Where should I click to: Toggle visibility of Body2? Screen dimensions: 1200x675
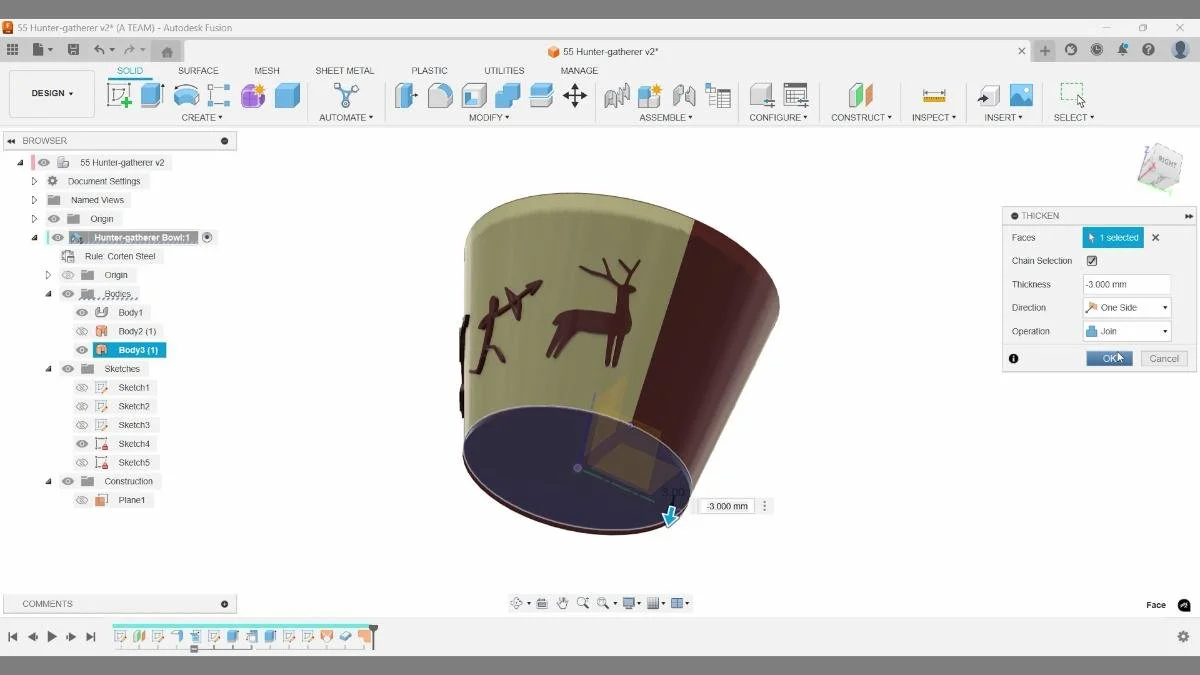[82, 331]
